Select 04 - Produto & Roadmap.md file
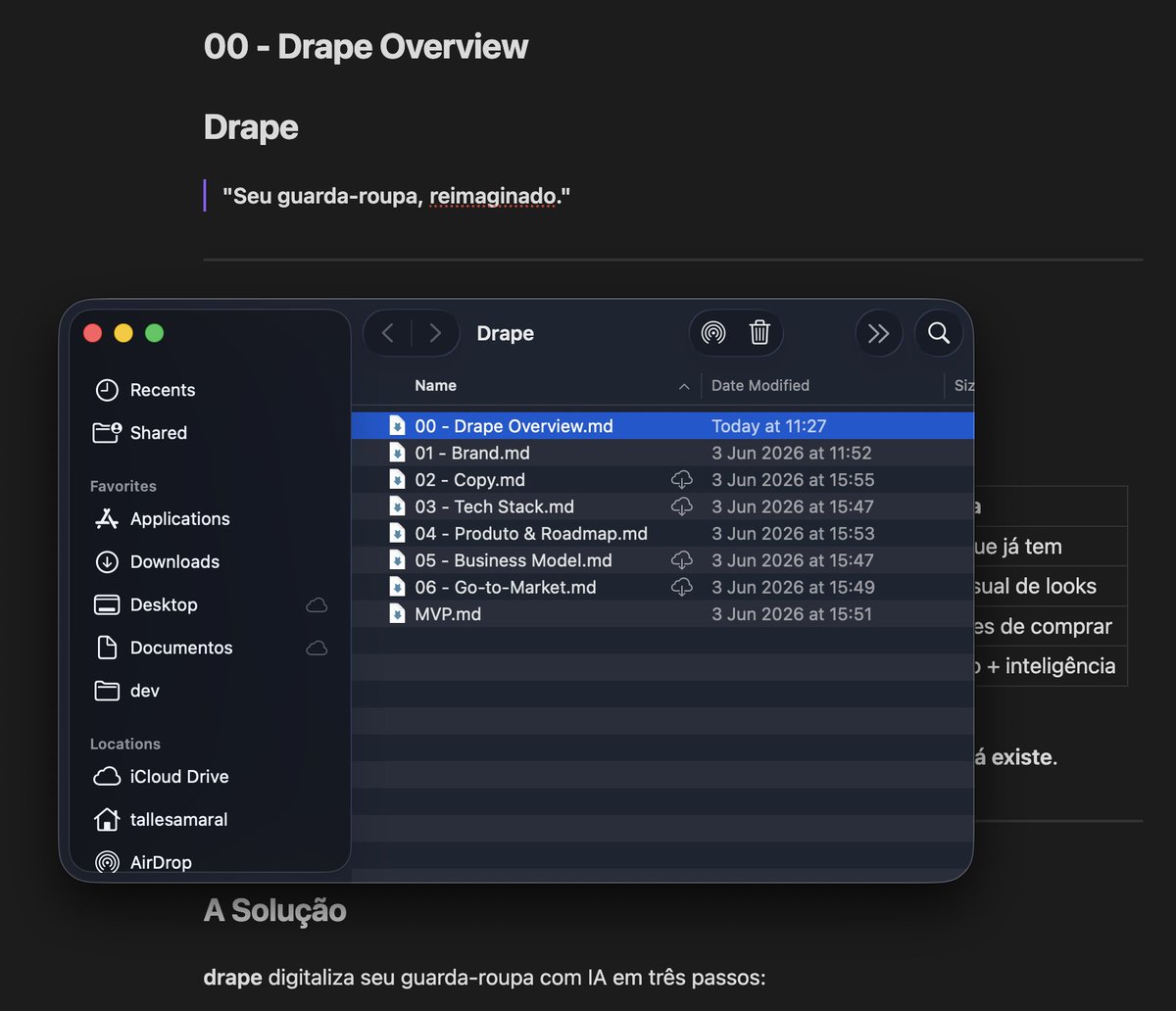1176x1011 pixels. 662,534
